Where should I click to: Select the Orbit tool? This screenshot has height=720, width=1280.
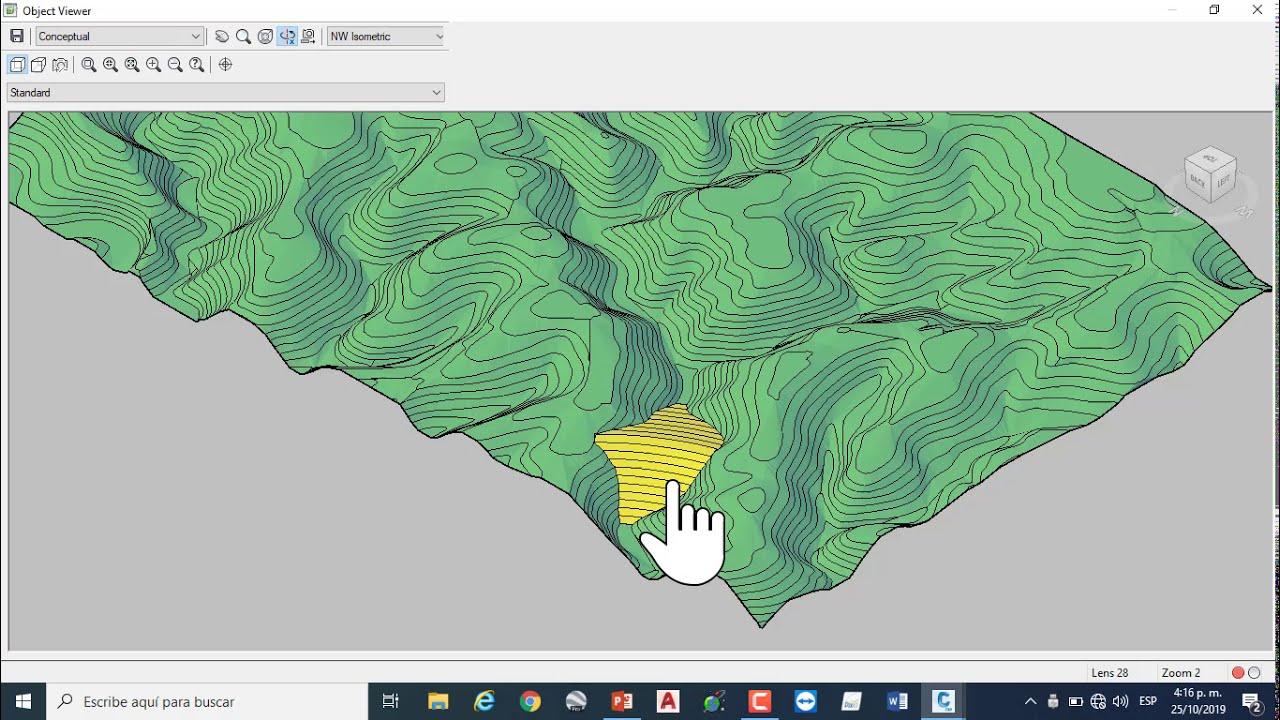265,36
